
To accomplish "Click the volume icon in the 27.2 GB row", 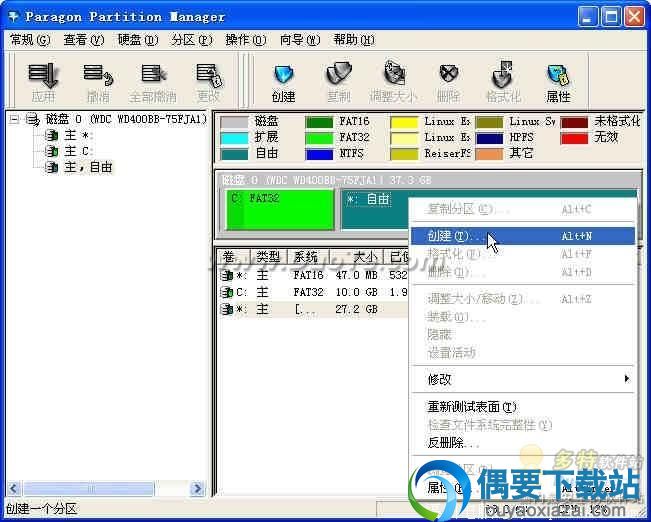I will pos(227,309).
